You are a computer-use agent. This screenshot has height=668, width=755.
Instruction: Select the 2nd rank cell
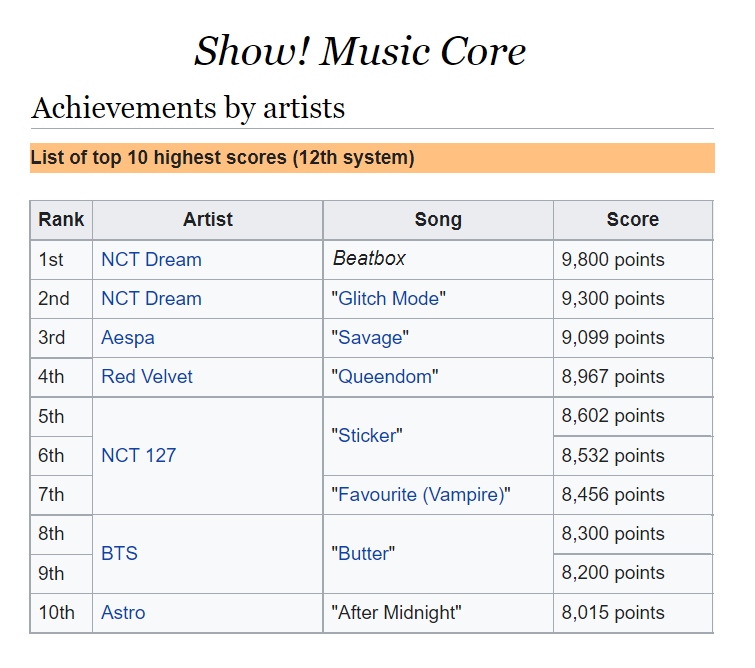(61, 299)
